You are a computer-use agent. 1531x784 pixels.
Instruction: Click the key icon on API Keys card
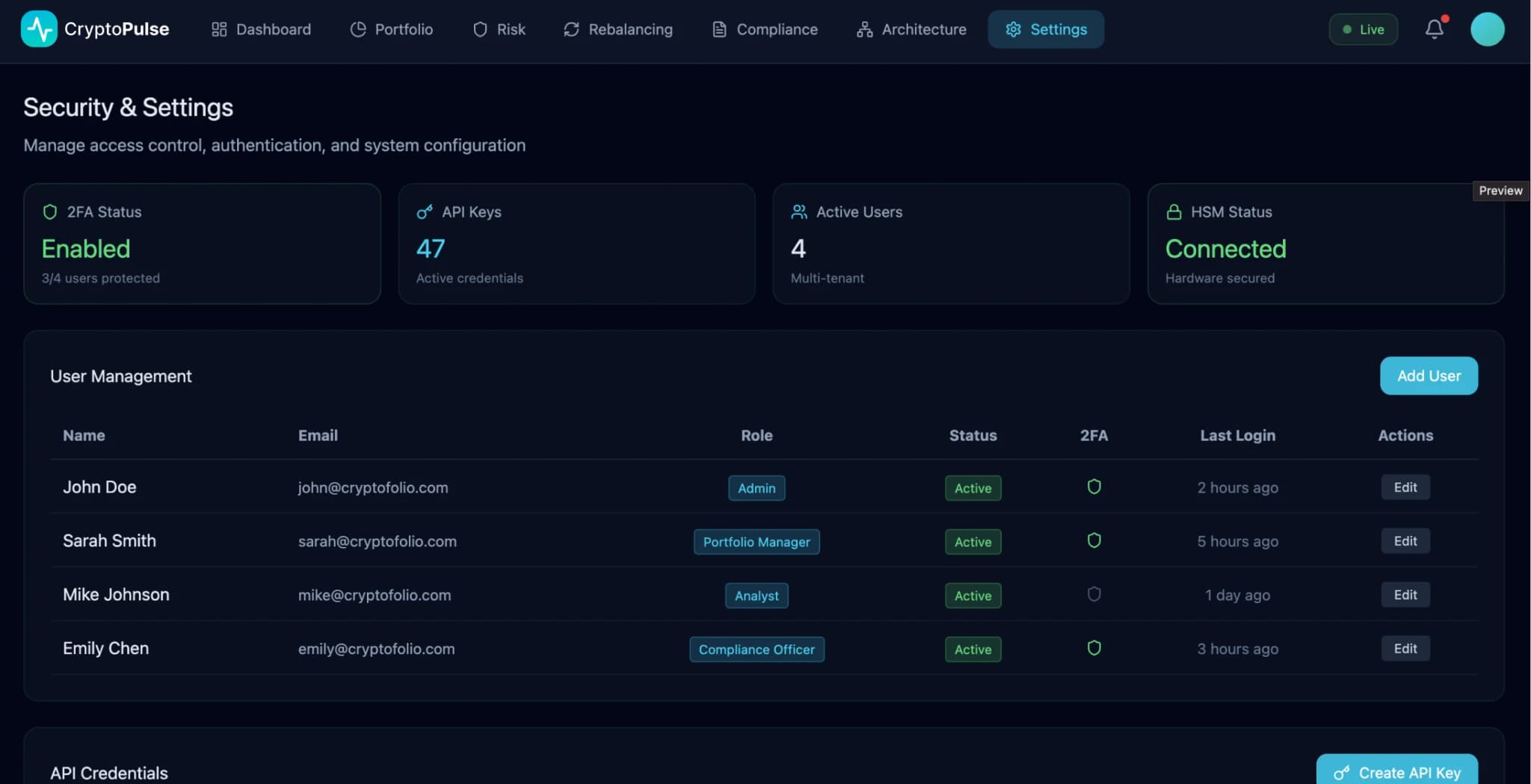coord(425,212)
